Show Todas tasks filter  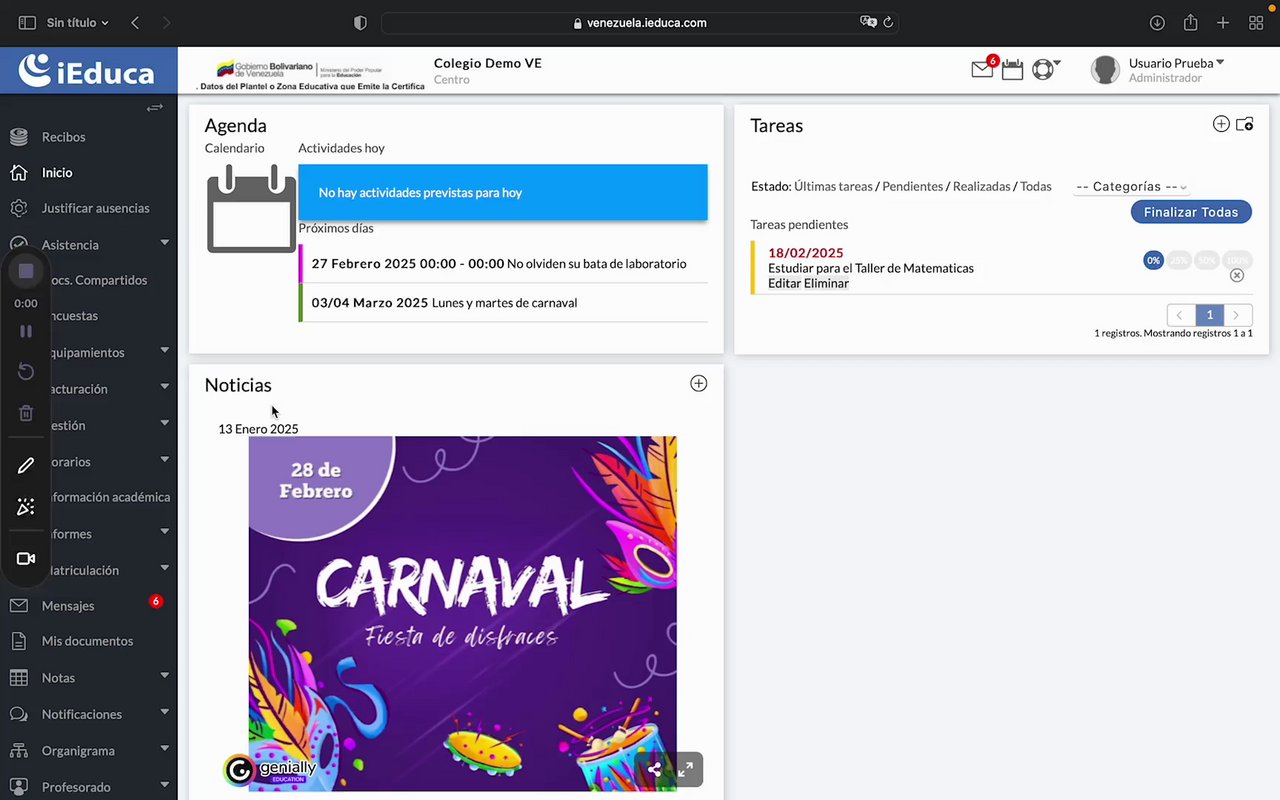pyautogui.click(x=1035, y=186)
